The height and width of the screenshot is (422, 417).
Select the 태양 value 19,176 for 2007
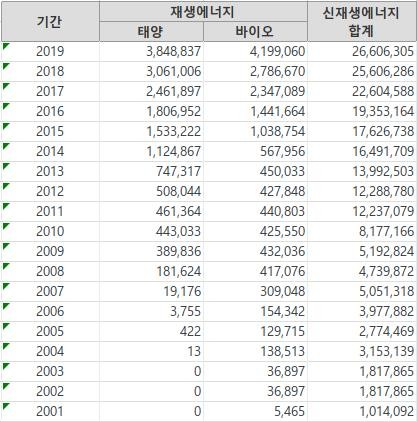click(151, 291)
